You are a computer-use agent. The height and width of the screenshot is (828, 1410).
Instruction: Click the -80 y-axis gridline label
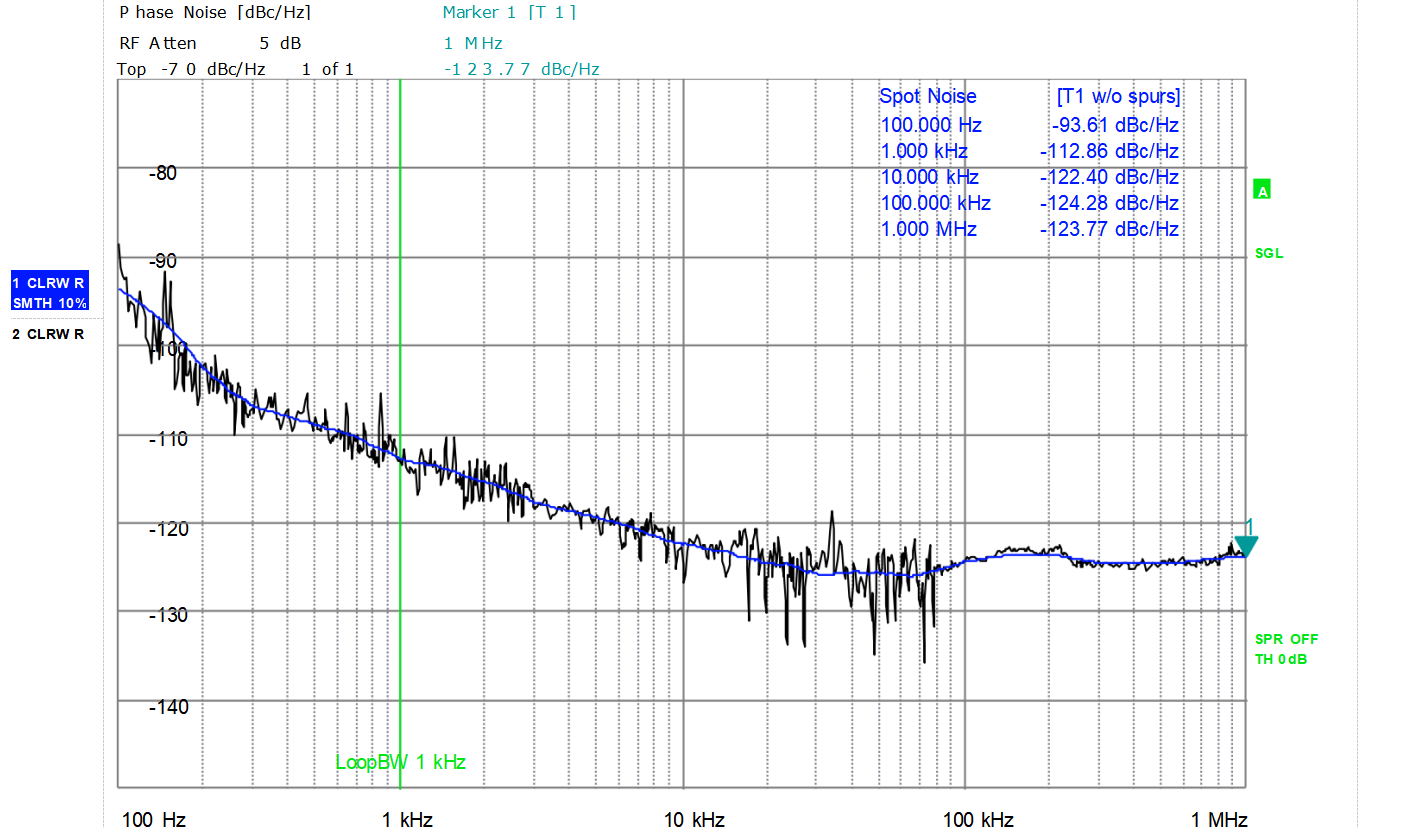pos(162,173)
